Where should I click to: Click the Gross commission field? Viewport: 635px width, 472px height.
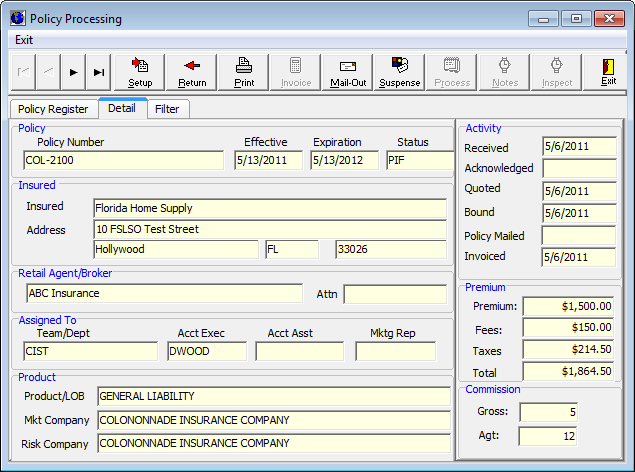click(548, 412)
